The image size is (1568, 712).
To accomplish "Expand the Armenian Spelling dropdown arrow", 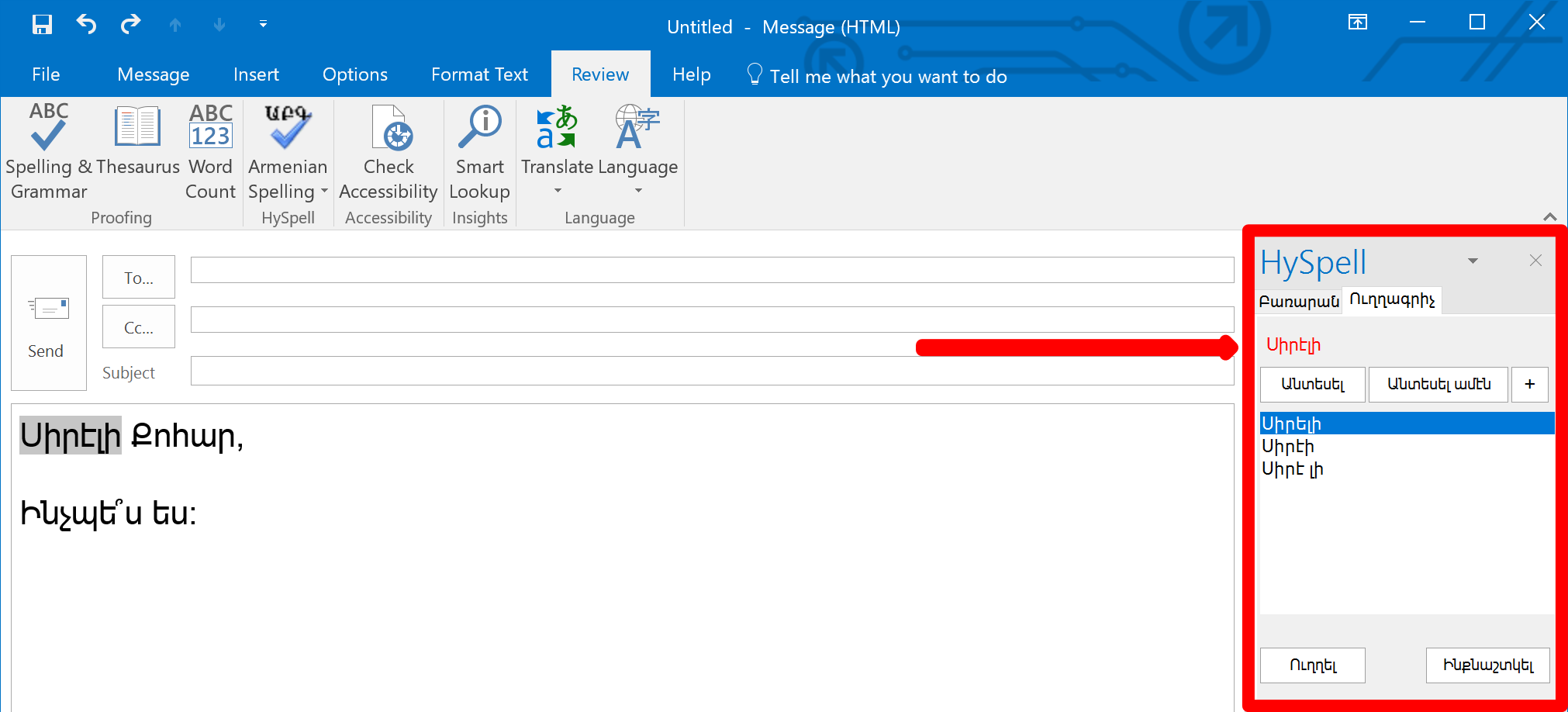I will click(x=325, y=192).
